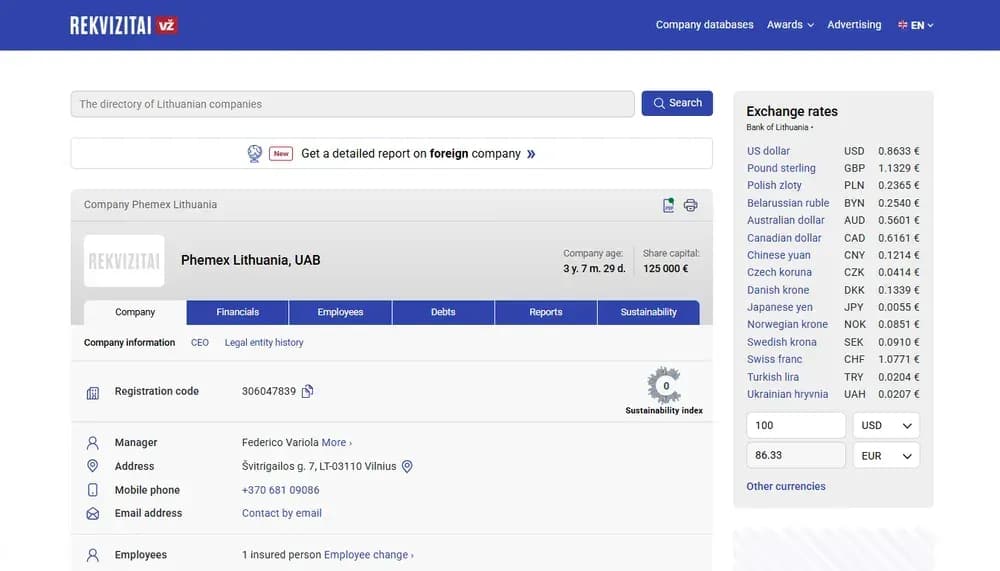Download company PDF report icon

coord(668,205)
